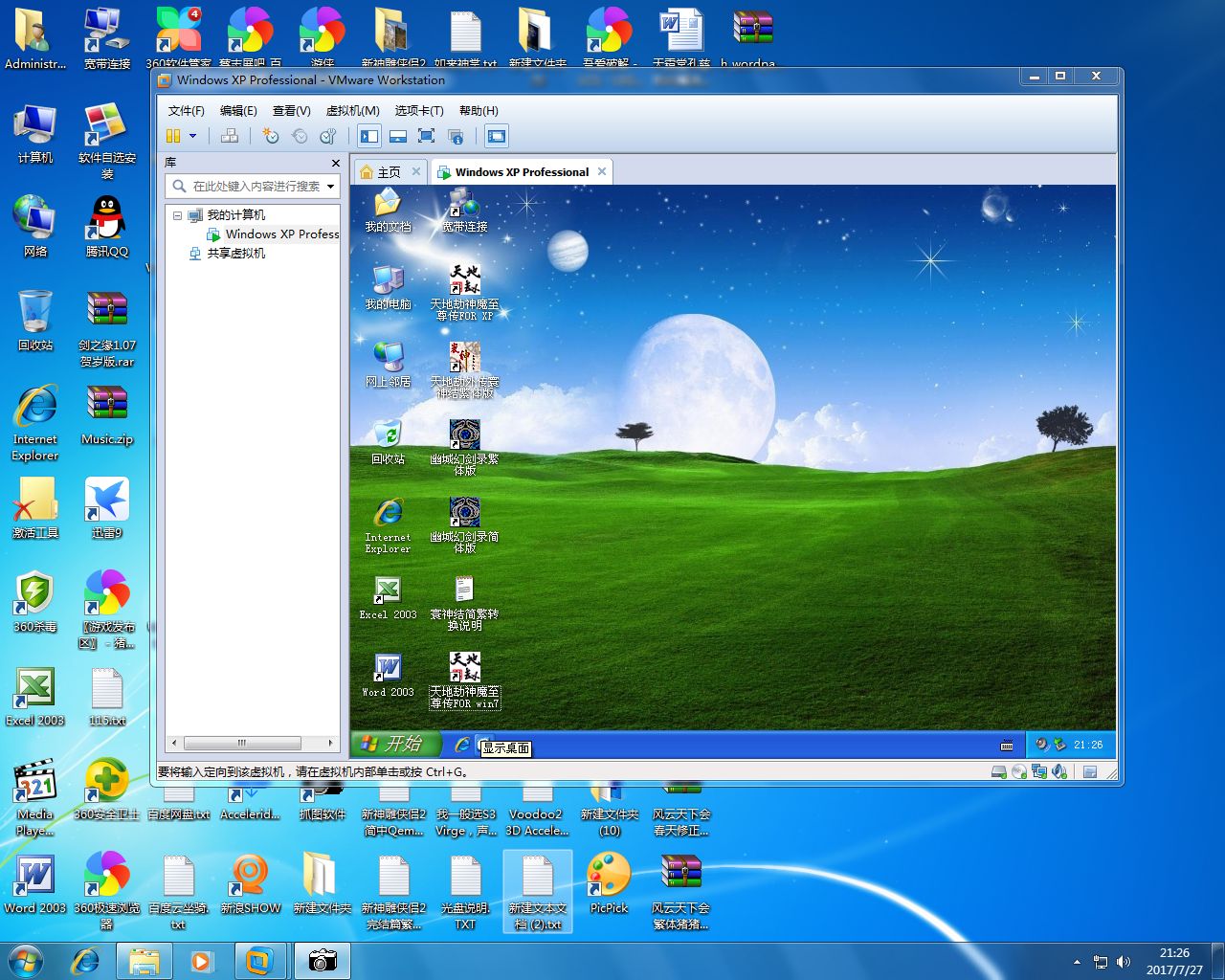Click the XP taskbar keyboard language icon

click(x=1007, y=745)
